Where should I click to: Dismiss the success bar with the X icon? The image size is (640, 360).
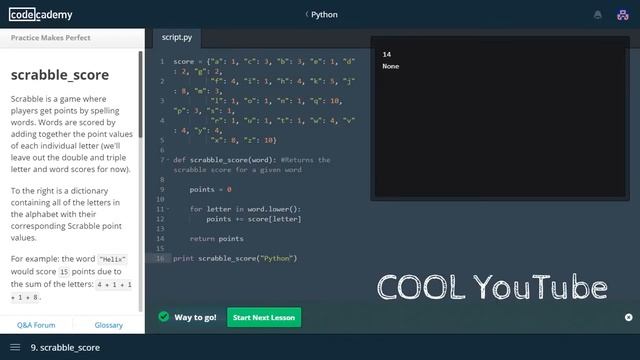pos(629,317)
